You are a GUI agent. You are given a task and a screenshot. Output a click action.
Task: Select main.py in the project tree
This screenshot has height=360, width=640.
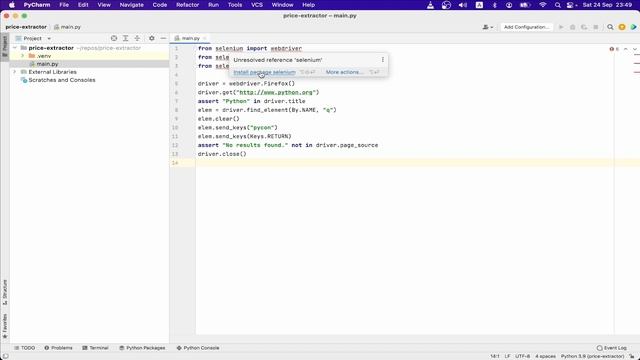47,64
